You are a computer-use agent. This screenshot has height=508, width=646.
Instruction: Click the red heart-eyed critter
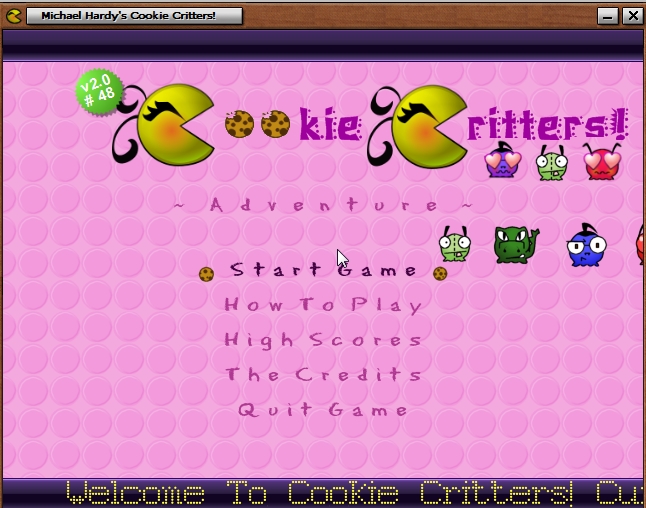point(602,162)
